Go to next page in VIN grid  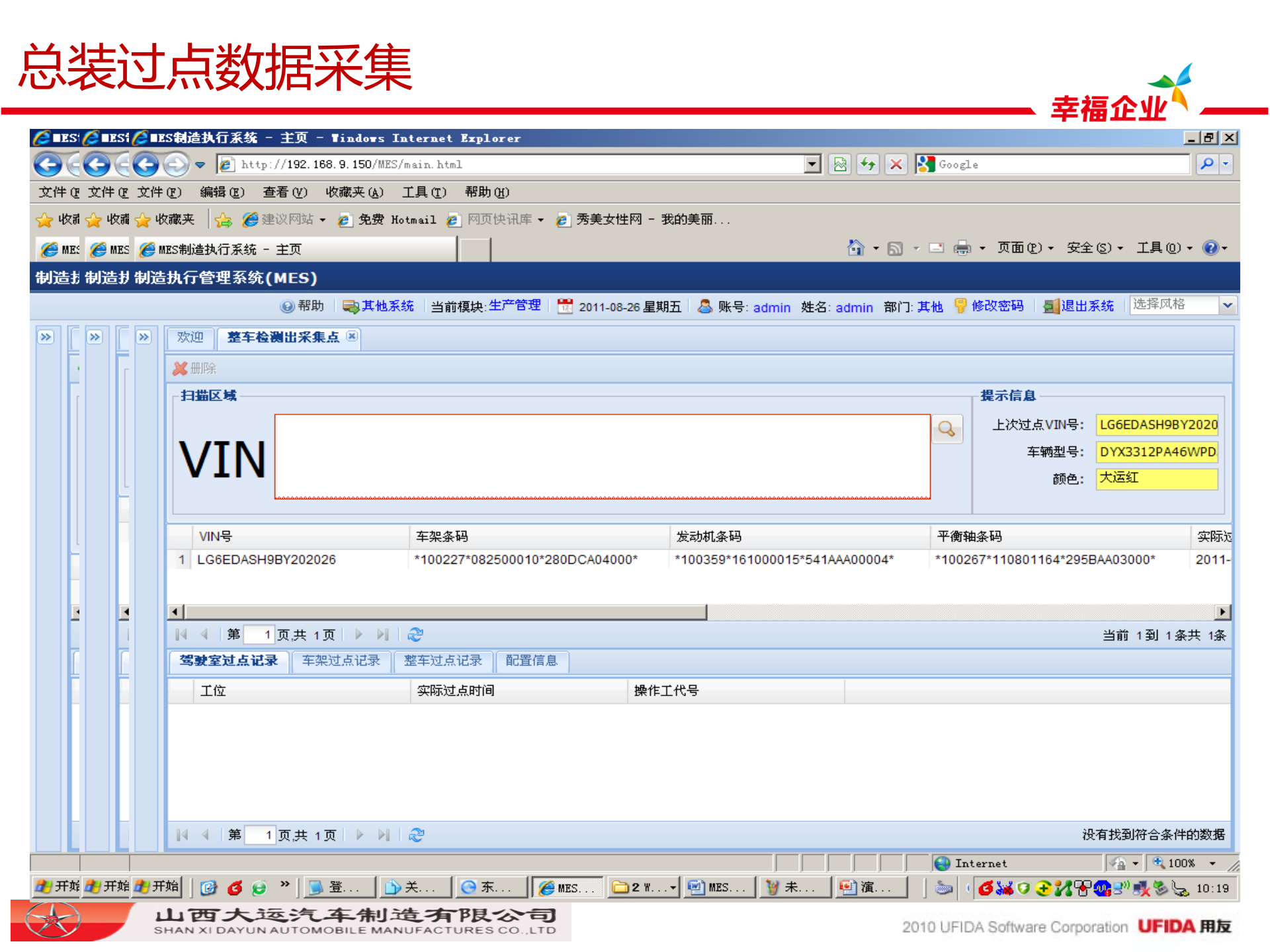pos(359,635)
